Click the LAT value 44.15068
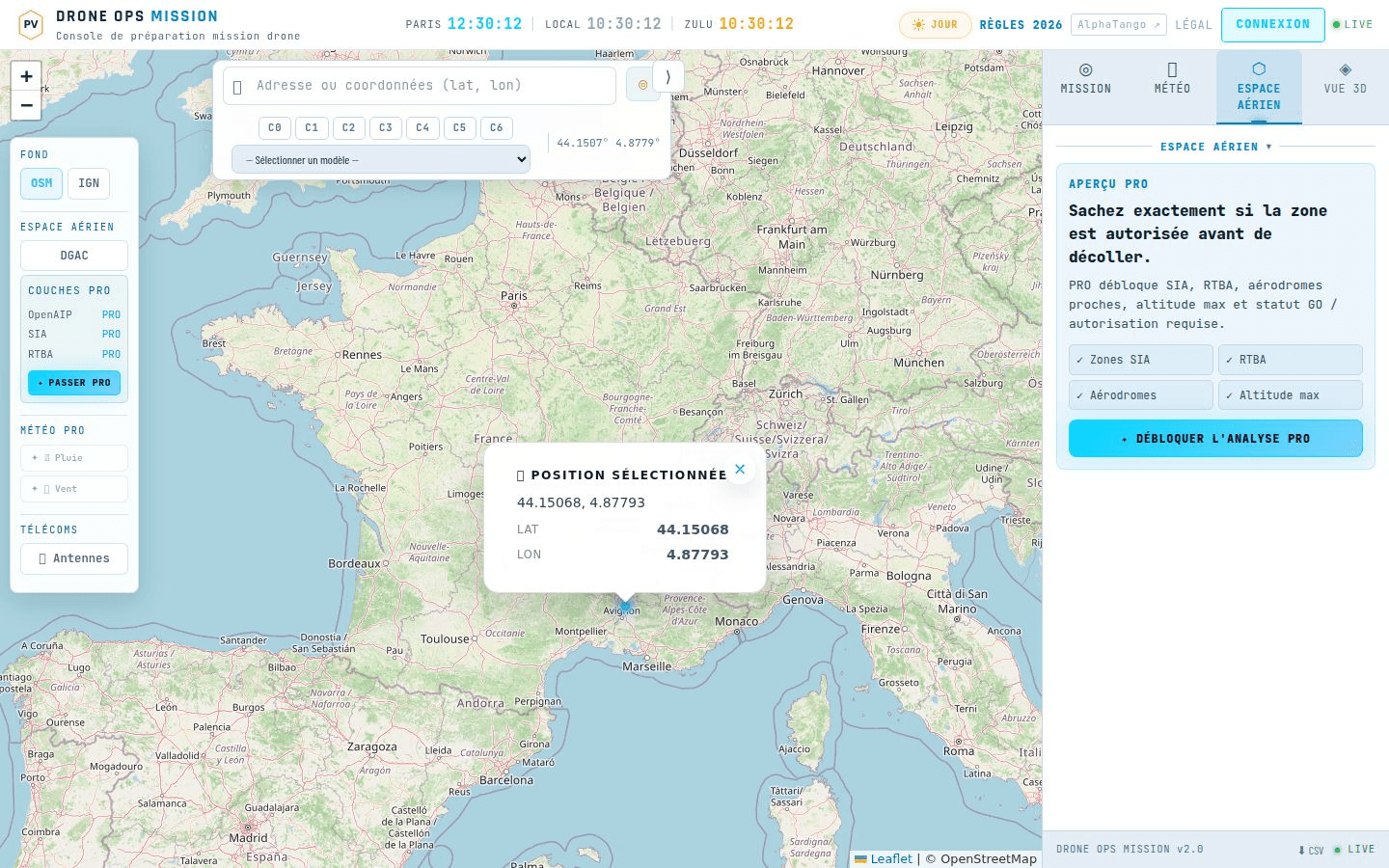Viewport: 1389px width, 868px height. [x=693, y=529]
